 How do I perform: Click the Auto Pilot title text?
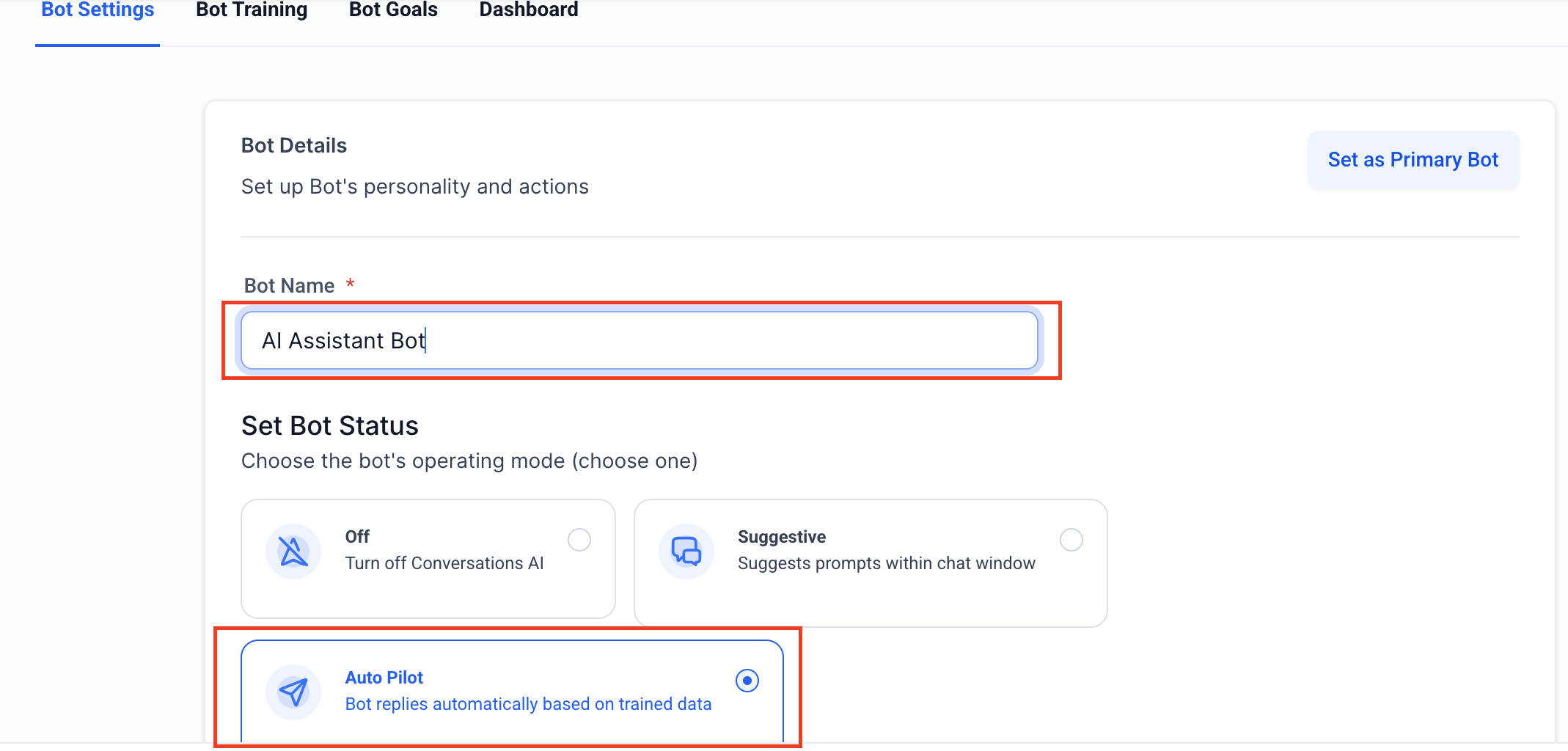[x=384, y=678]
